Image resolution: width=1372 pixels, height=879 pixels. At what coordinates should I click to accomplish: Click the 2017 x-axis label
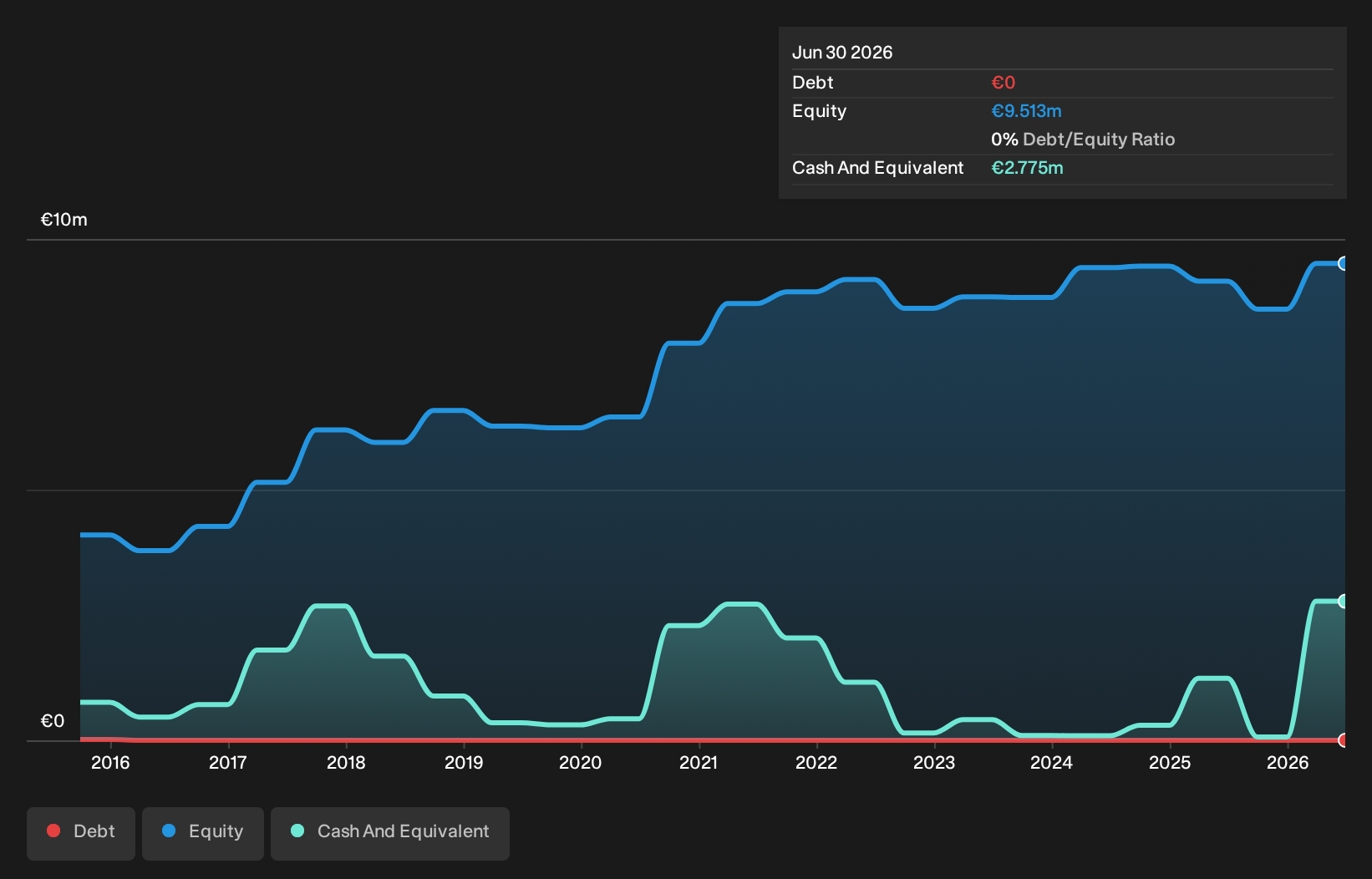[228, 763]
